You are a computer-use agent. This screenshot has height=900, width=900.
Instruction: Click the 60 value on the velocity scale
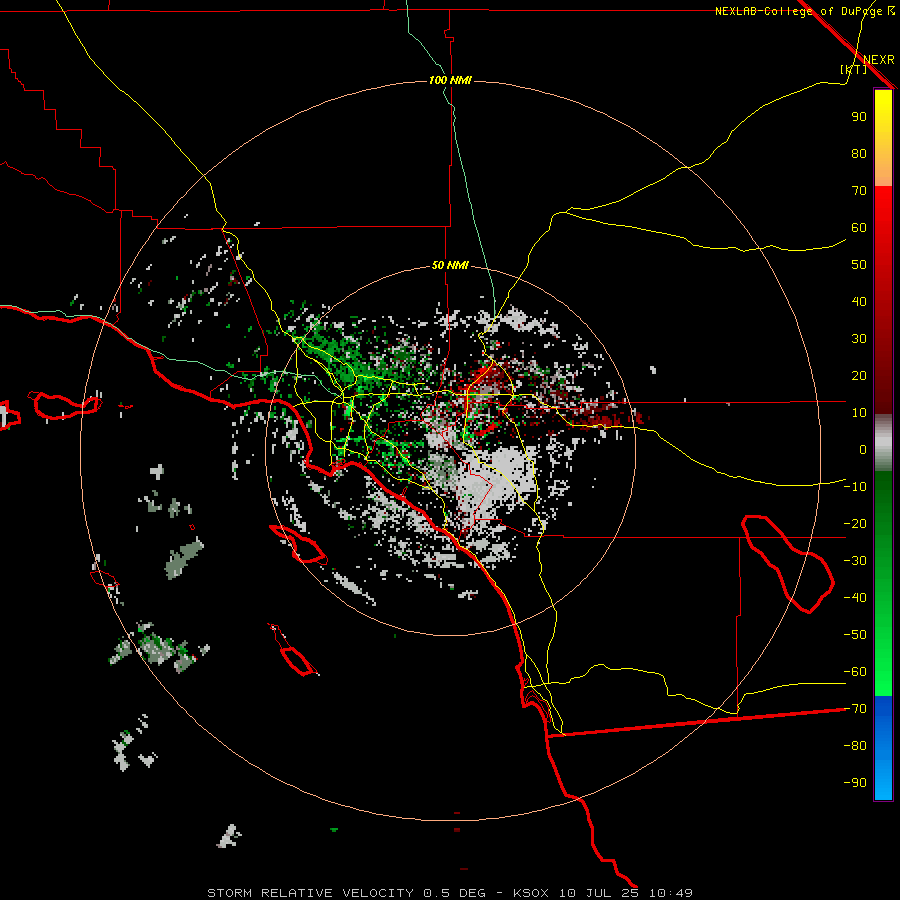859,227
